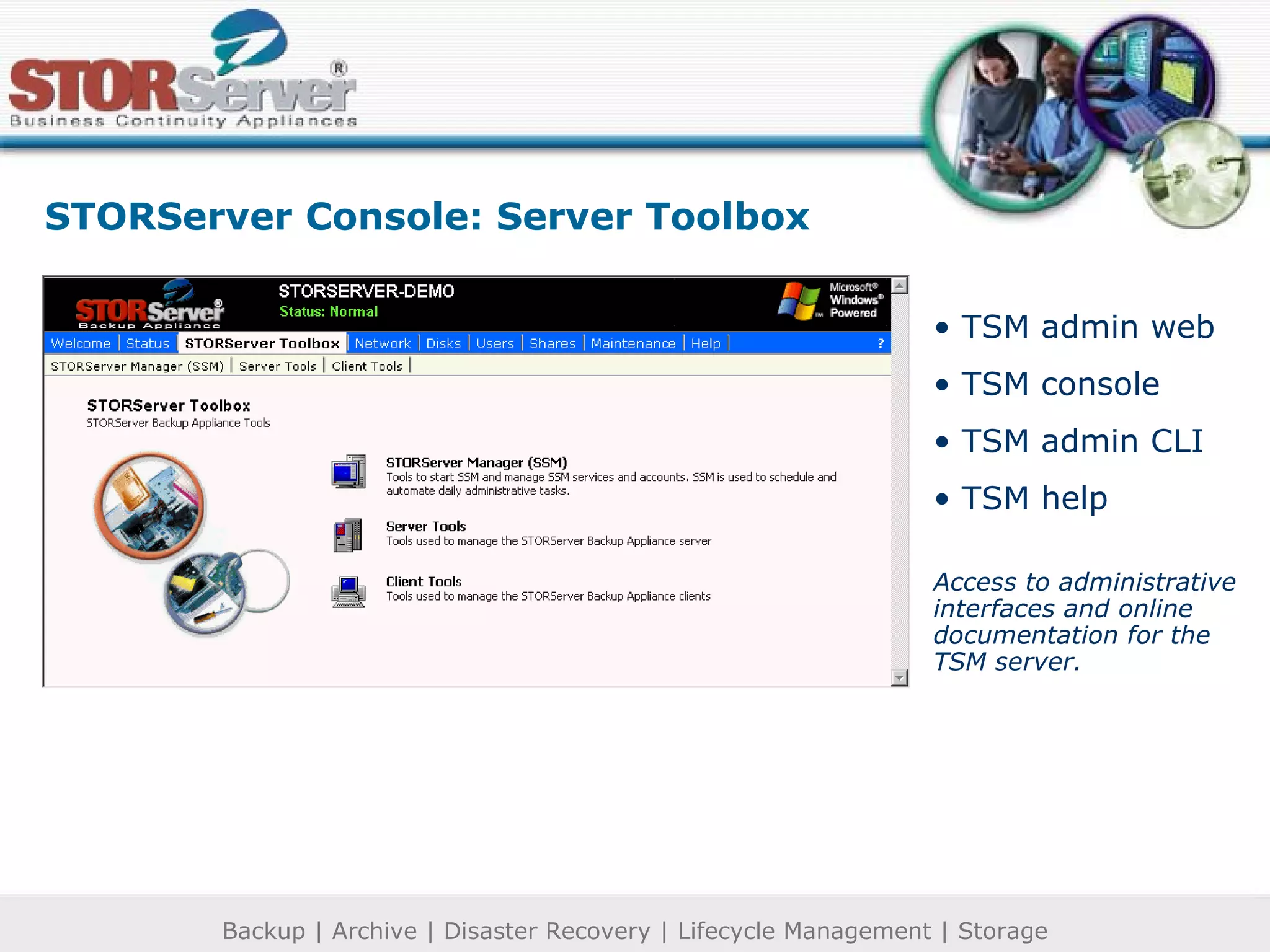This screenshot has width=1270, height=952.
Task: Click 'Archive' in the footer
Action: (375, 931)
